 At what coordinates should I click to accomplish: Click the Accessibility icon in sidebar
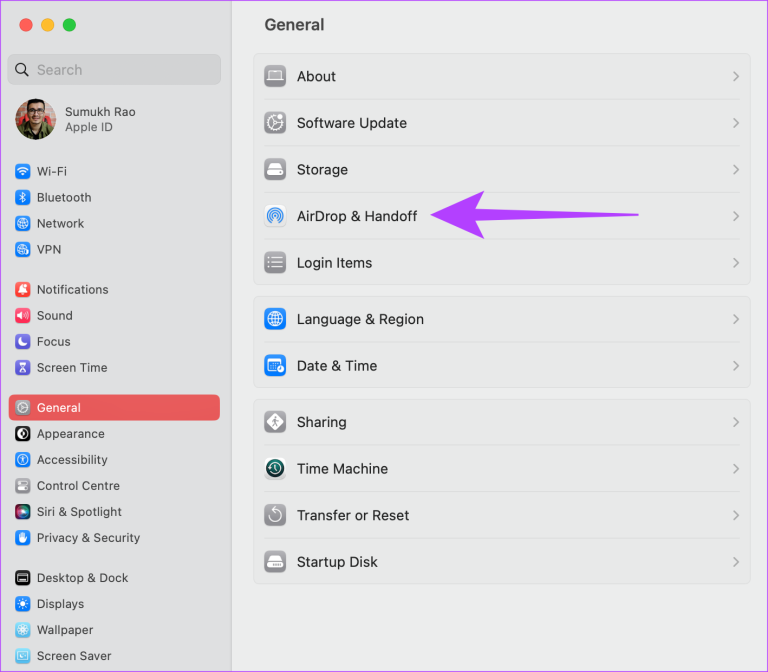23,459
